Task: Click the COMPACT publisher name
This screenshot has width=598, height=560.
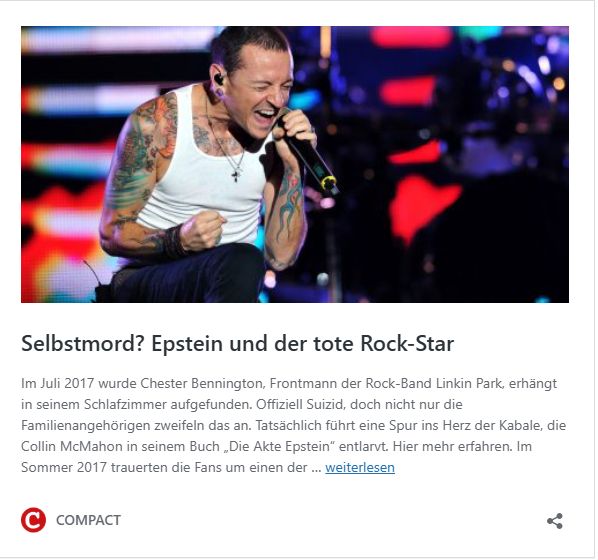Action: click(x=88, y=520)
